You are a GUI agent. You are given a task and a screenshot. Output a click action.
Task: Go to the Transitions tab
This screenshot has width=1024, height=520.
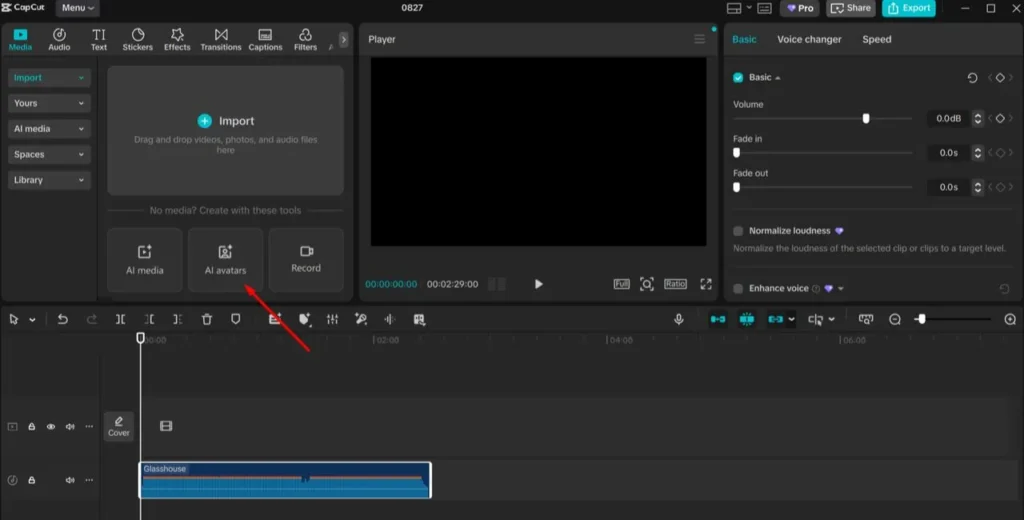[221, 39]
